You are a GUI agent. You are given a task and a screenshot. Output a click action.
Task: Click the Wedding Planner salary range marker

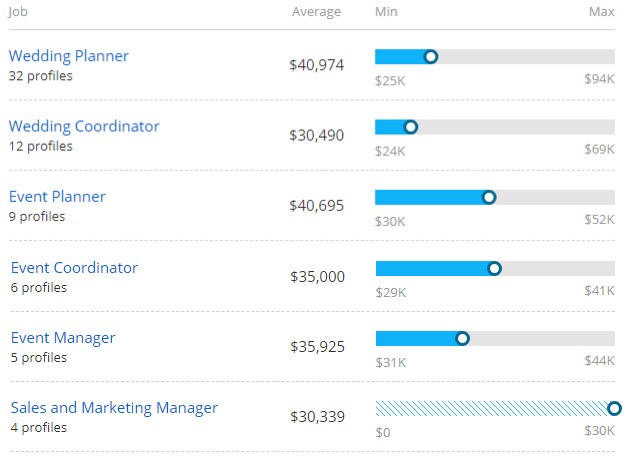tap(431, 57)
